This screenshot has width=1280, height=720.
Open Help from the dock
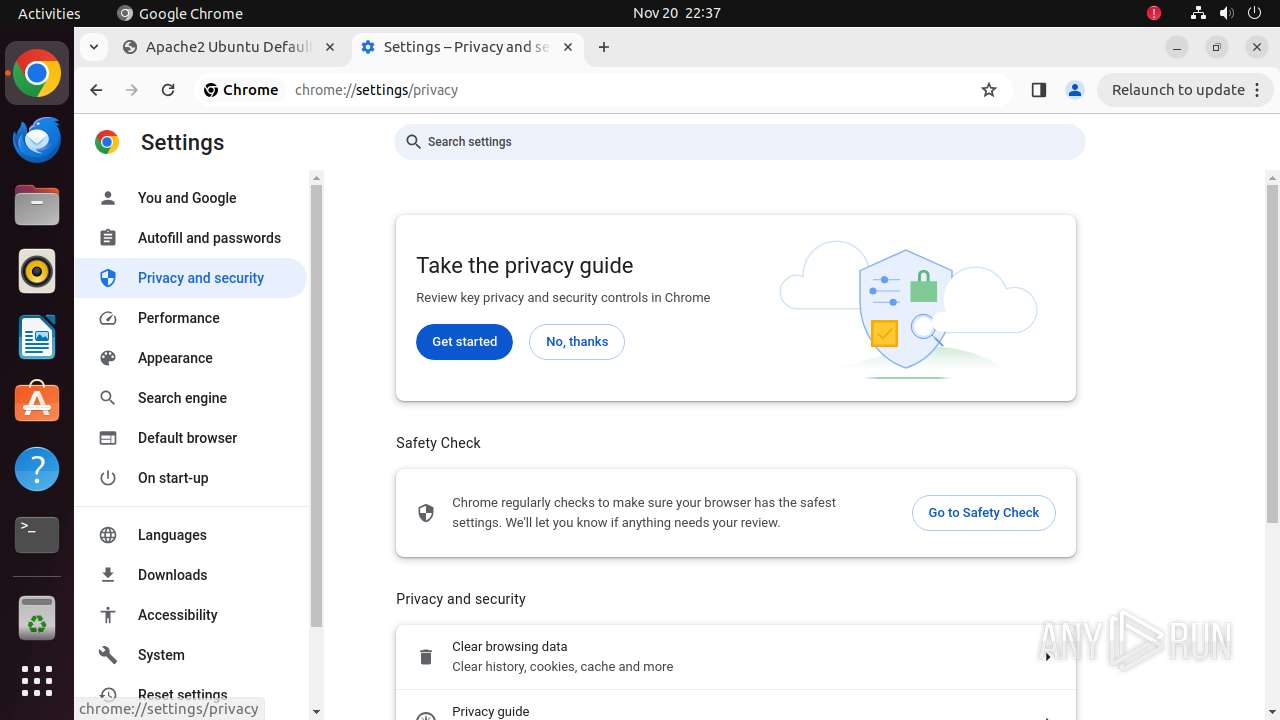pyautogui.click(x=37, y=469)
